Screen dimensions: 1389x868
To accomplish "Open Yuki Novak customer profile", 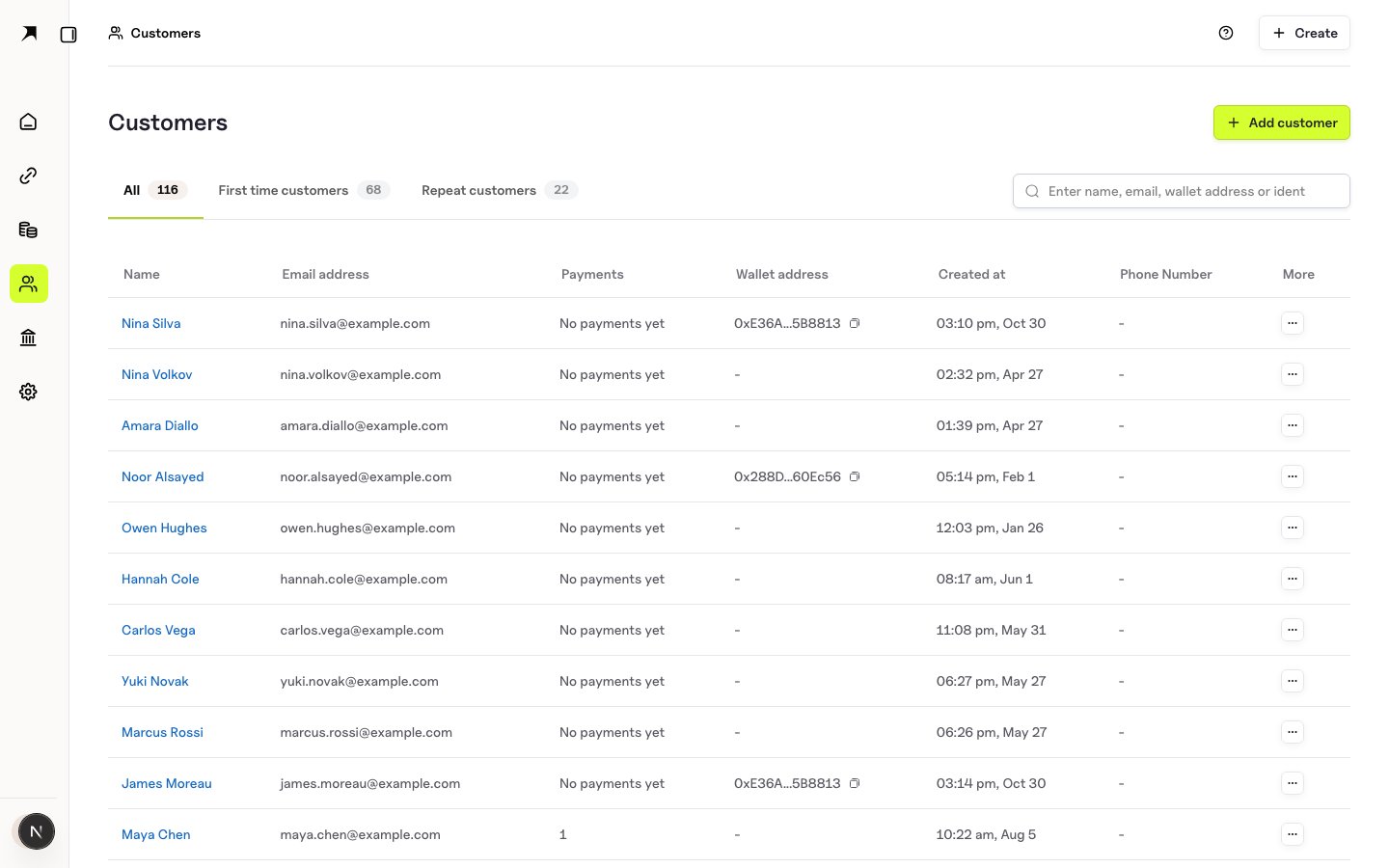I will tap(155, 681).
